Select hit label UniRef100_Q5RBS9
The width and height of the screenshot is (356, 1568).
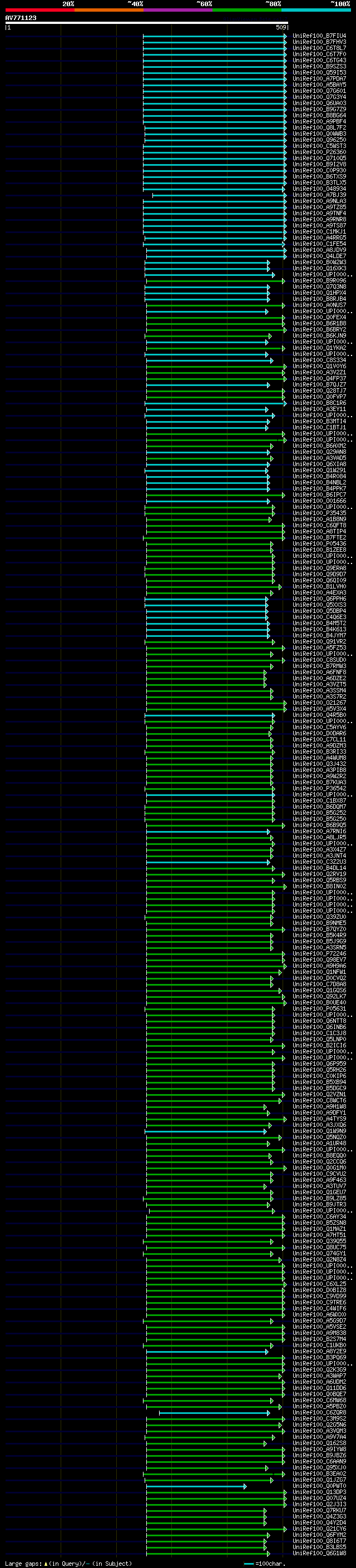pos(319,880)
